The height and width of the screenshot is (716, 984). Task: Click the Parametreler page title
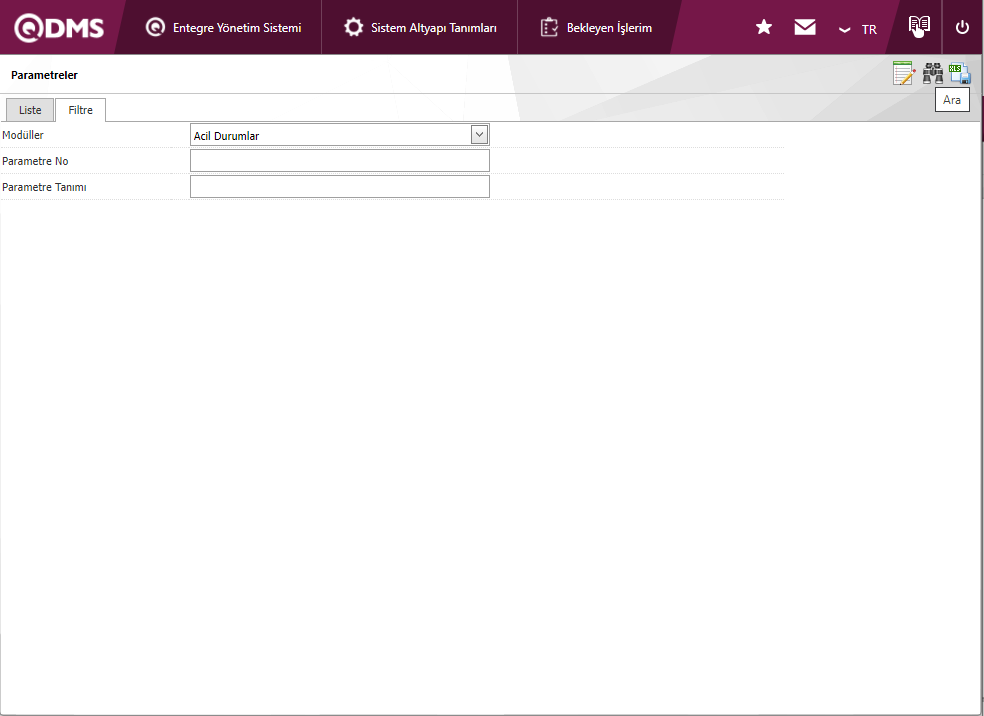pyautogui.click(x=45, y=75)
